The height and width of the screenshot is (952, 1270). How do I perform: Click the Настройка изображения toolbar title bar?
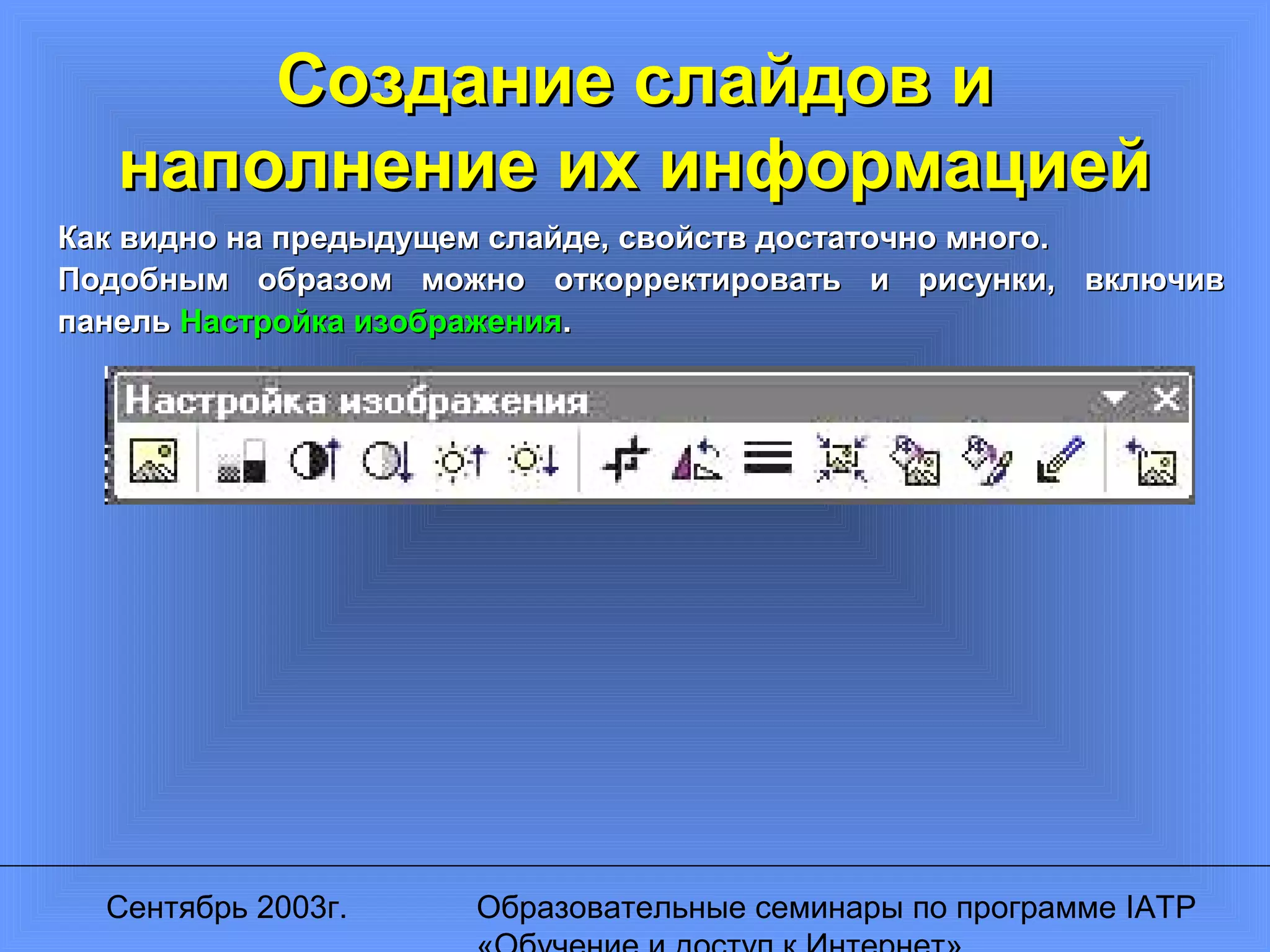(652, 399)
